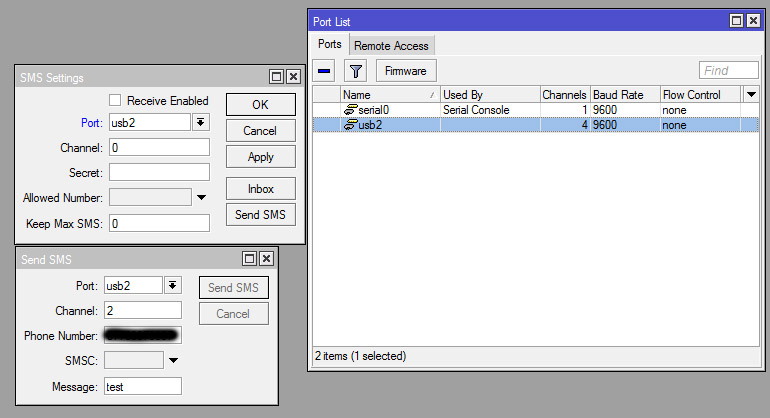Screen dimensions: 770x418
Task: Open the filter funnel icon in Port List
Action: (x=355, y=71)
